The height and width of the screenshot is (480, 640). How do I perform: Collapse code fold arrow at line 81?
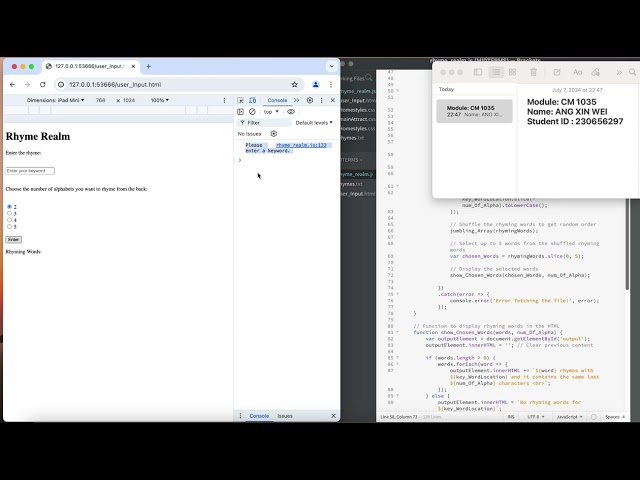tap(398, 332)
